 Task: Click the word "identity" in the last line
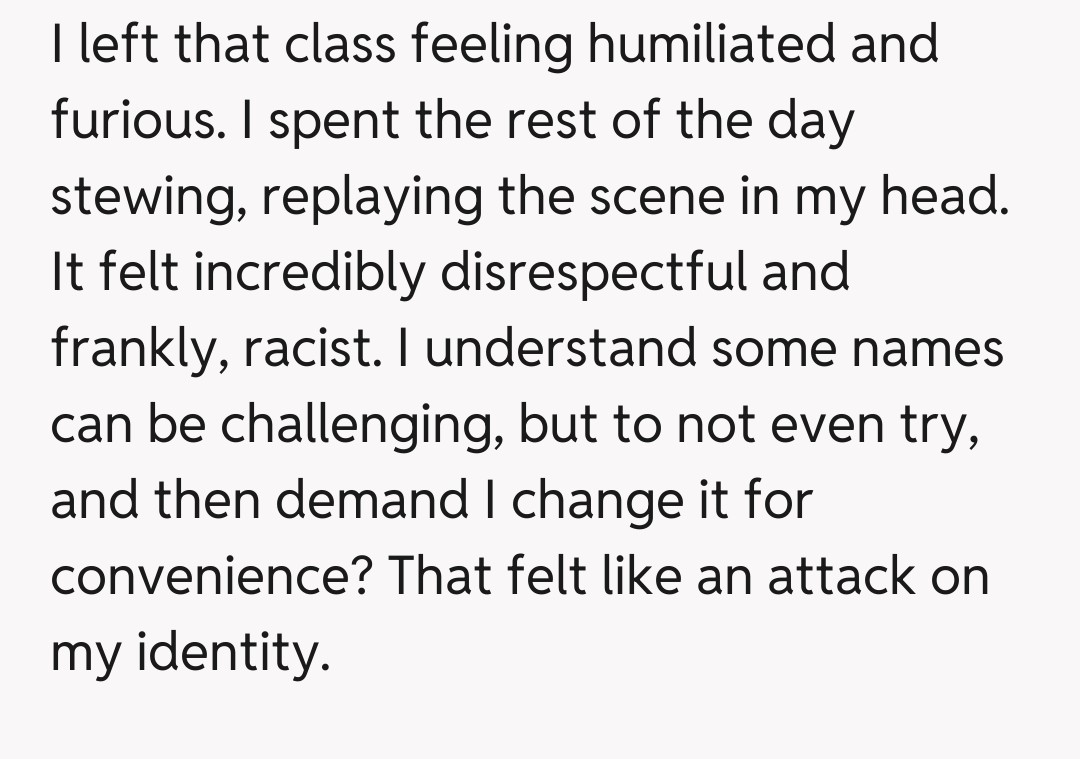234,652
